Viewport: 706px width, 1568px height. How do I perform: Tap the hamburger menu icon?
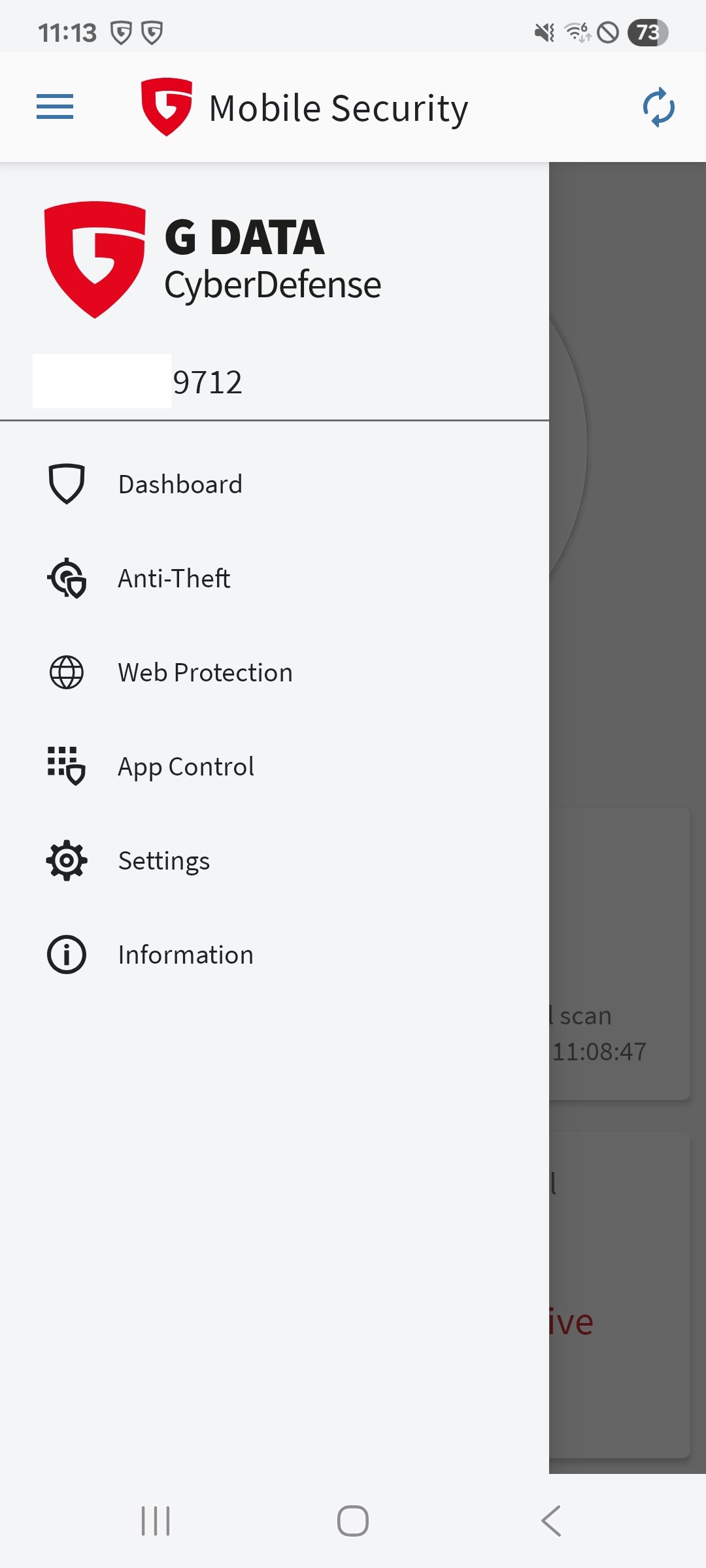pyautogui.click(x=55, y=106)
